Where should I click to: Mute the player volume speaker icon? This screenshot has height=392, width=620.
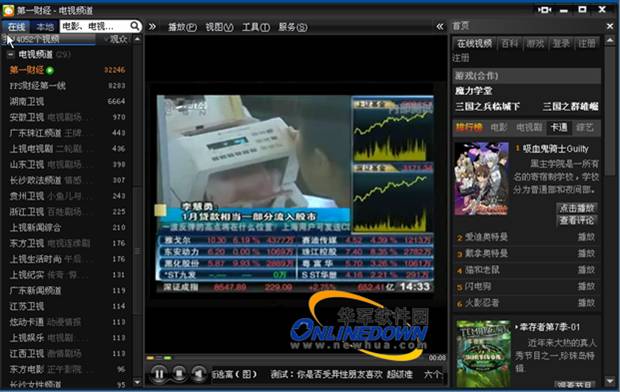(199, 373)
